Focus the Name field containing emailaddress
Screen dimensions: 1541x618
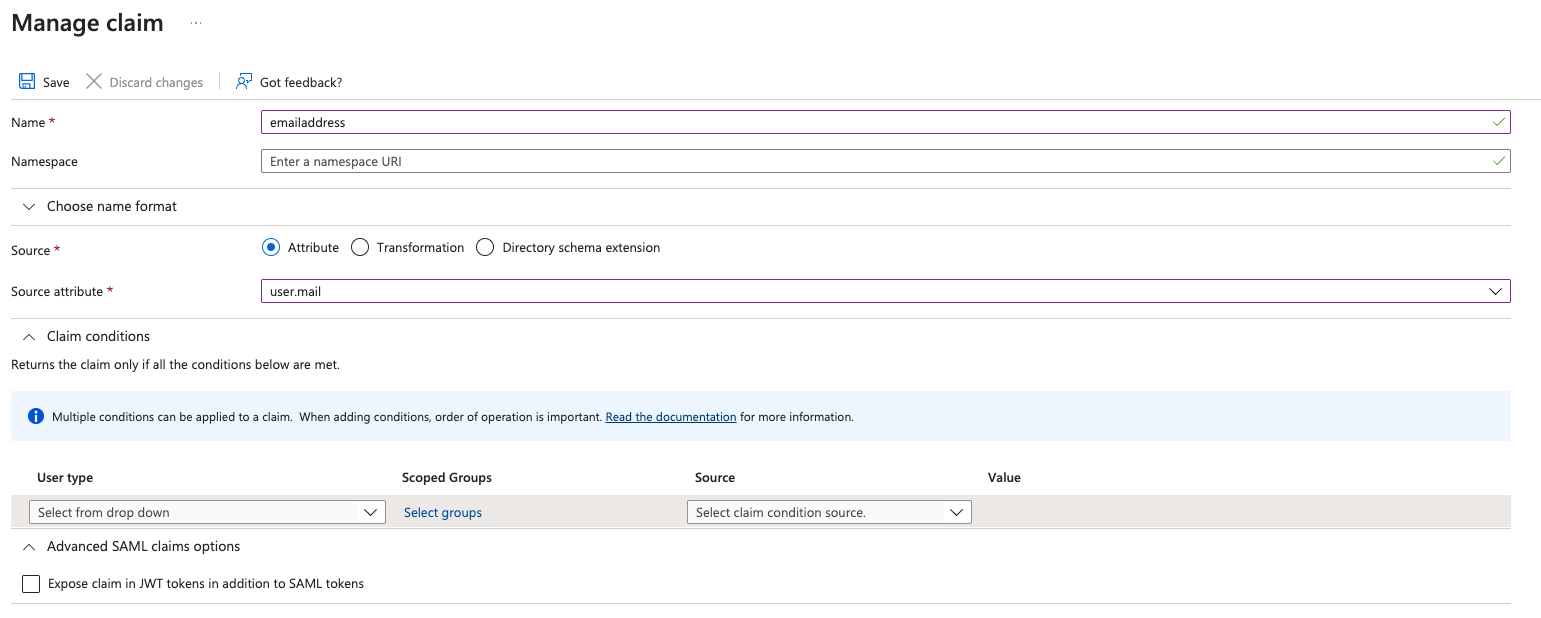(x=885, y=122)
